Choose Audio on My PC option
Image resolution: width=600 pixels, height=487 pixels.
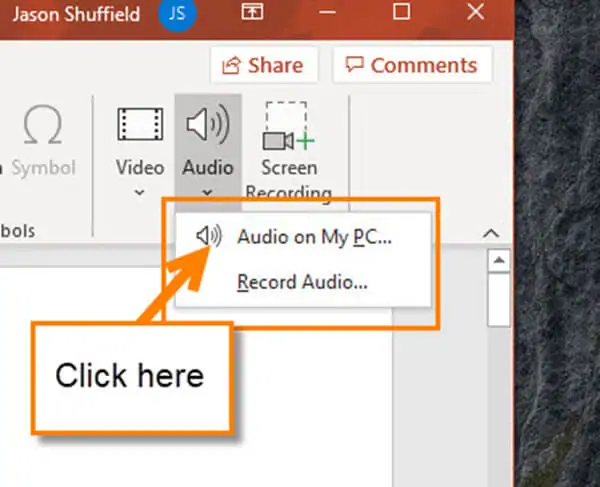(303, 237)
